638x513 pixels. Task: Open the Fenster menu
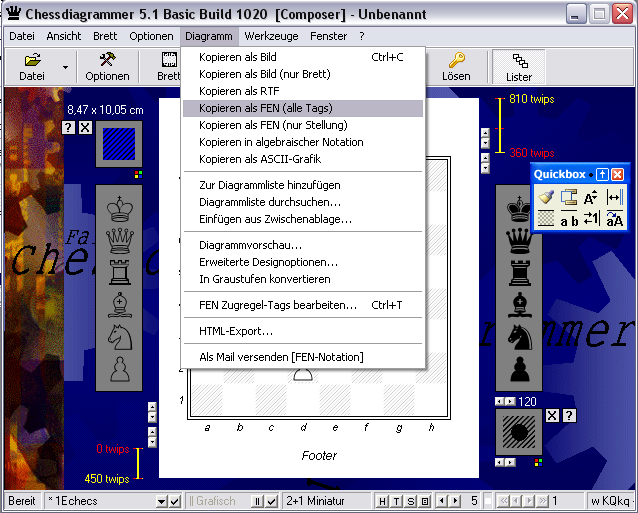(329, 36)
